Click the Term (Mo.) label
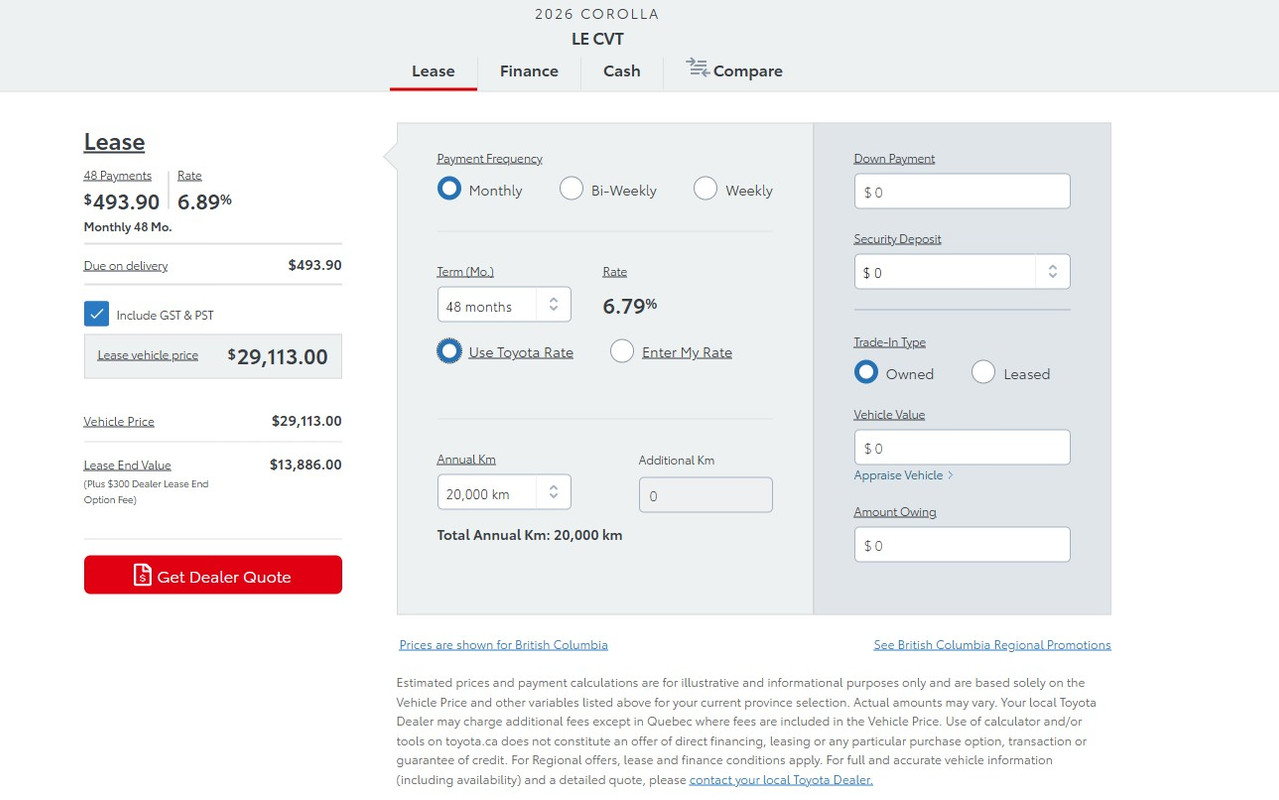Viewport: 1279px width, 800px height. (x=465, y=271)
